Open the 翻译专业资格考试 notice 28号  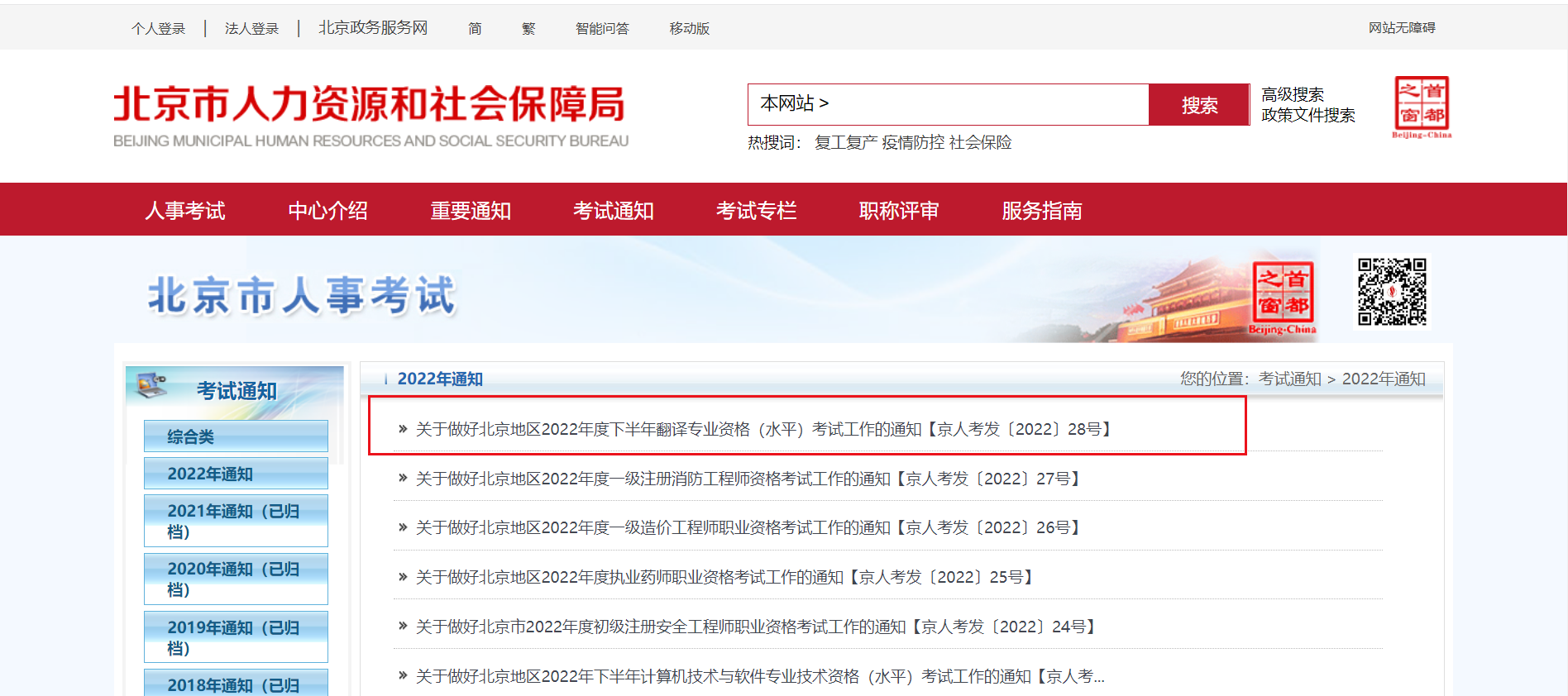click(765, 429)
